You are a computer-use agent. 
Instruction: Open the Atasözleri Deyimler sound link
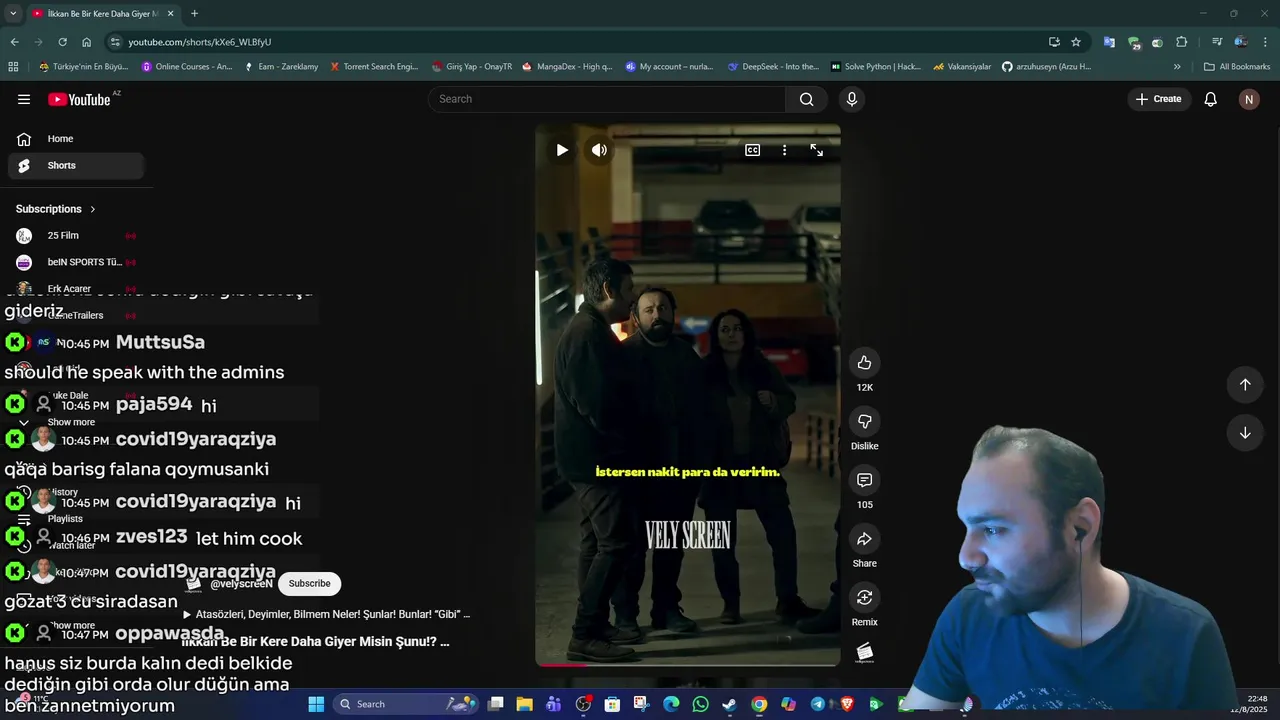click(x=326, y=614)
